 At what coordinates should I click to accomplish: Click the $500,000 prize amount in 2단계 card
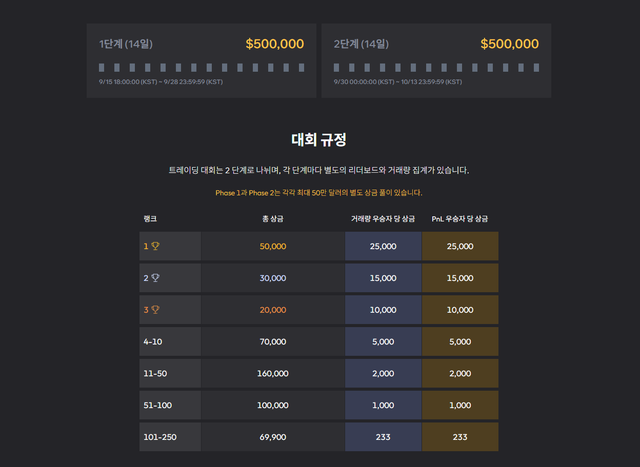[509, 45]
